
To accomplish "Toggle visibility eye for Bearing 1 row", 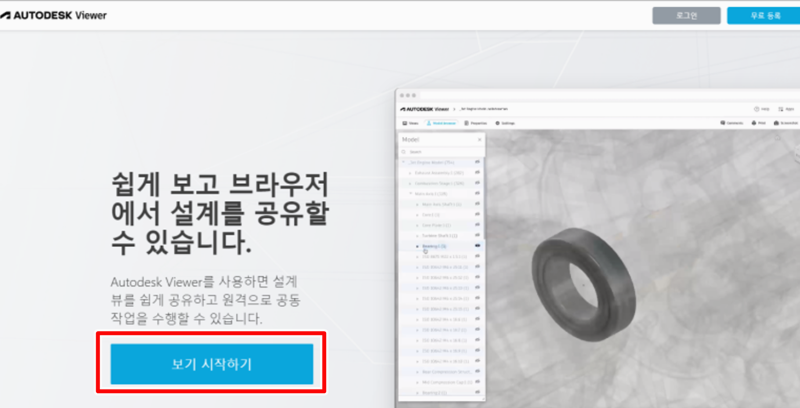I will click(478, 246).
